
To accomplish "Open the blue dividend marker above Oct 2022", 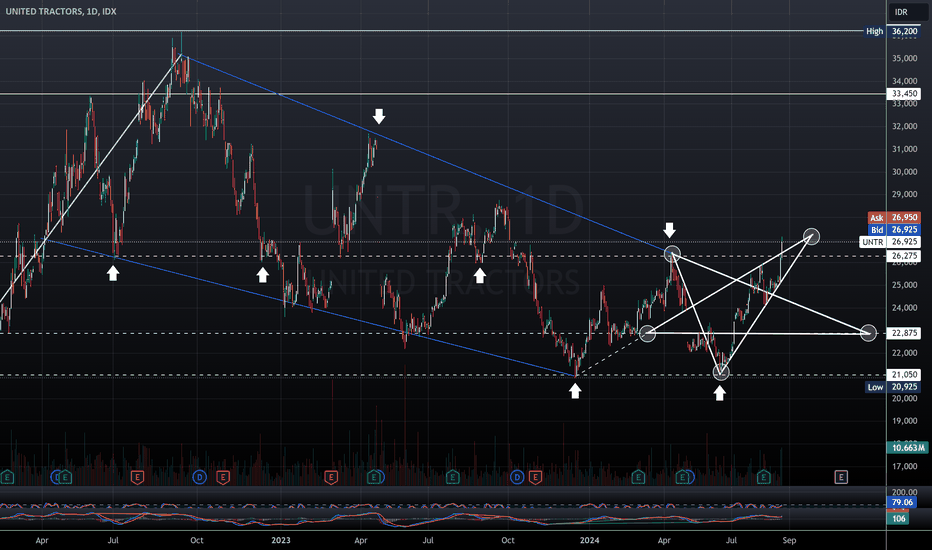I will [199, 477].
